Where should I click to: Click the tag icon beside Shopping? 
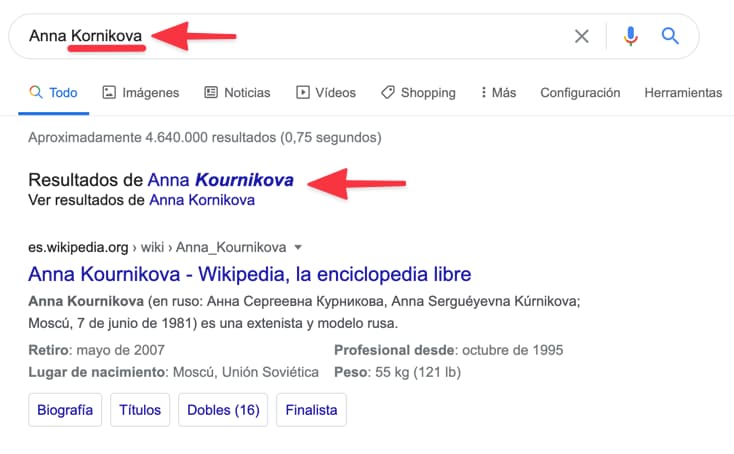(388, 92)
